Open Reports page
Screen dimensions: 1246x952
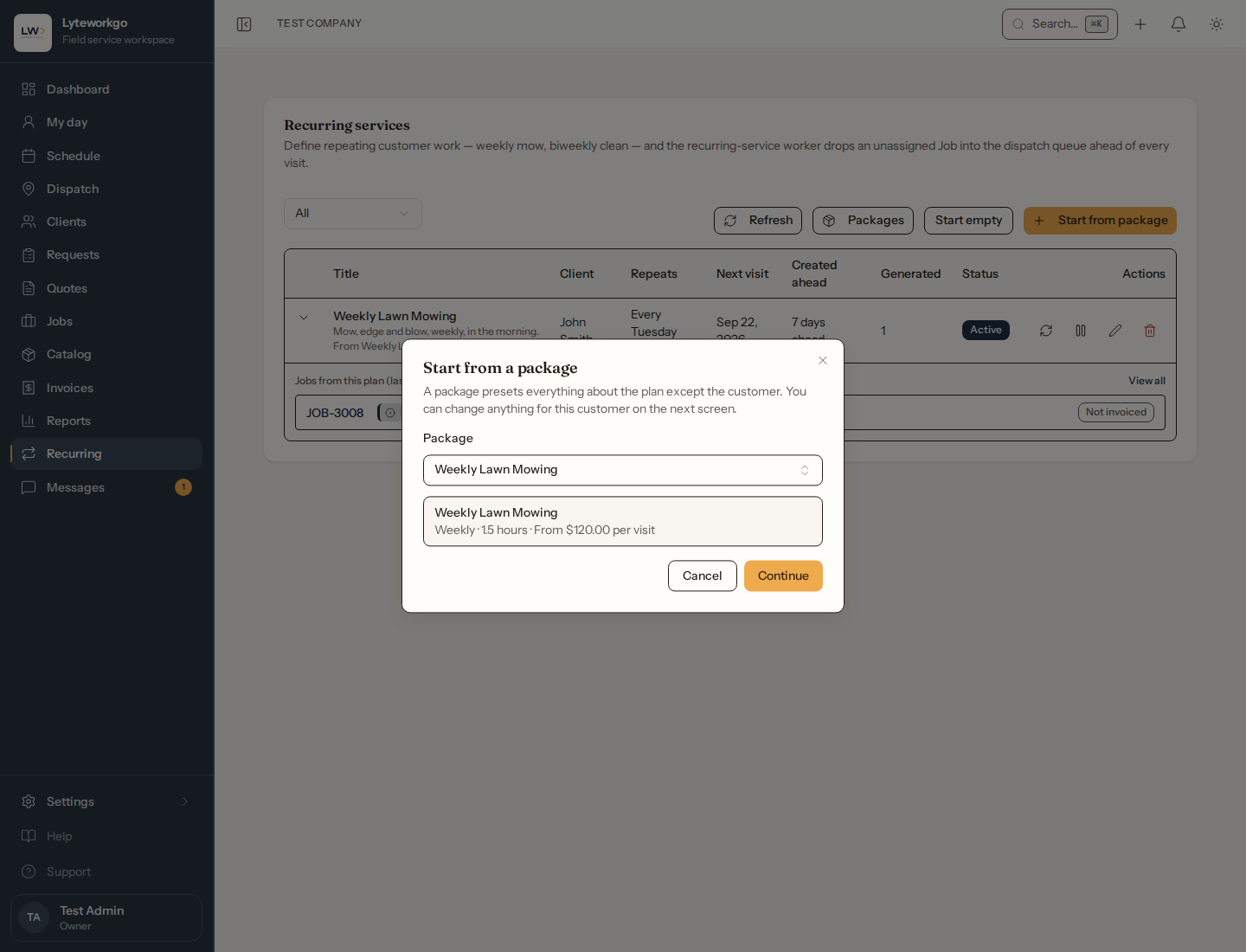(x=106, y=421)
